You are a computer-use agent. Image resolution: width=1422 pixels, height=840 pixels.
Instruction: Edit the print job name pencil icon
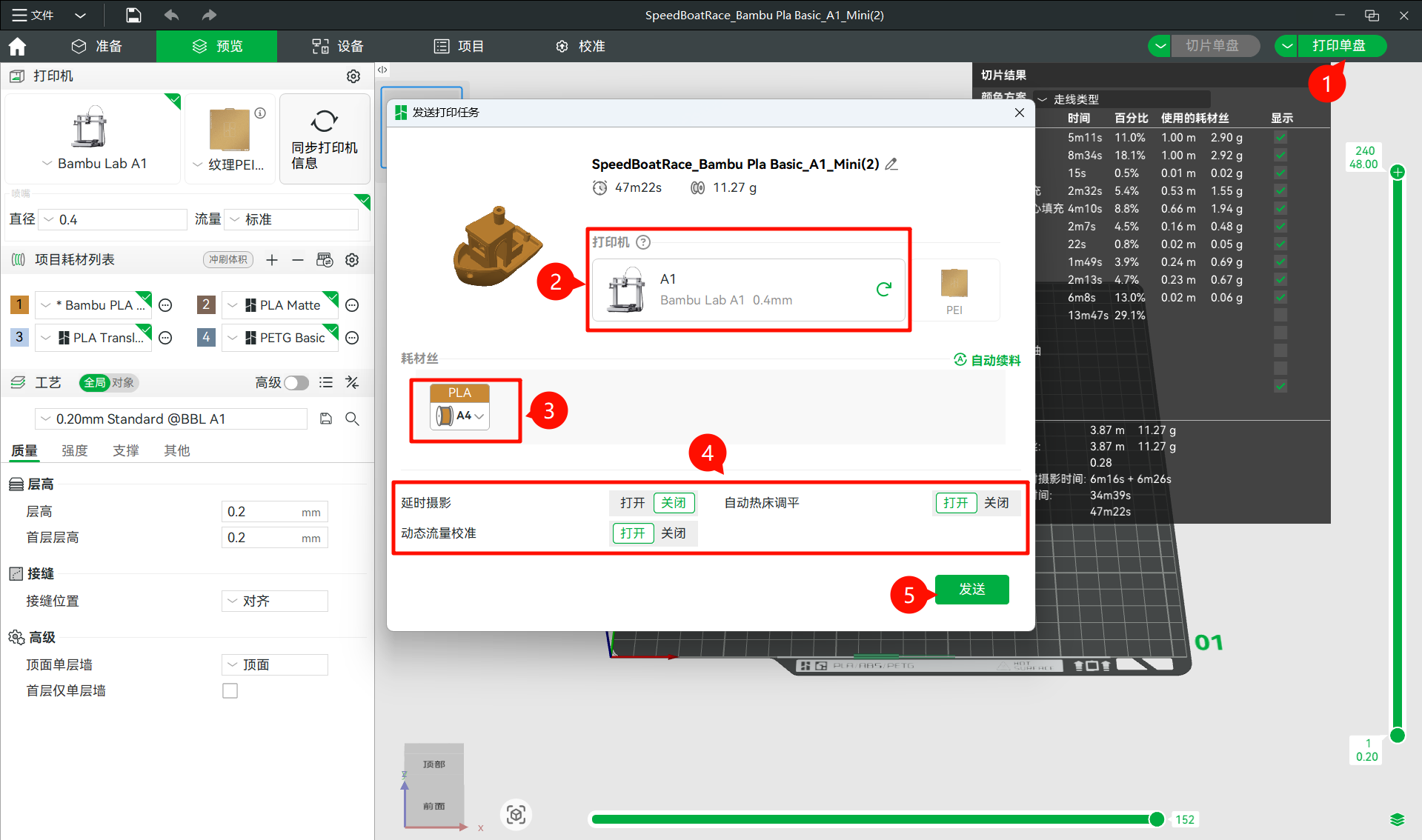tap(891, 164)
